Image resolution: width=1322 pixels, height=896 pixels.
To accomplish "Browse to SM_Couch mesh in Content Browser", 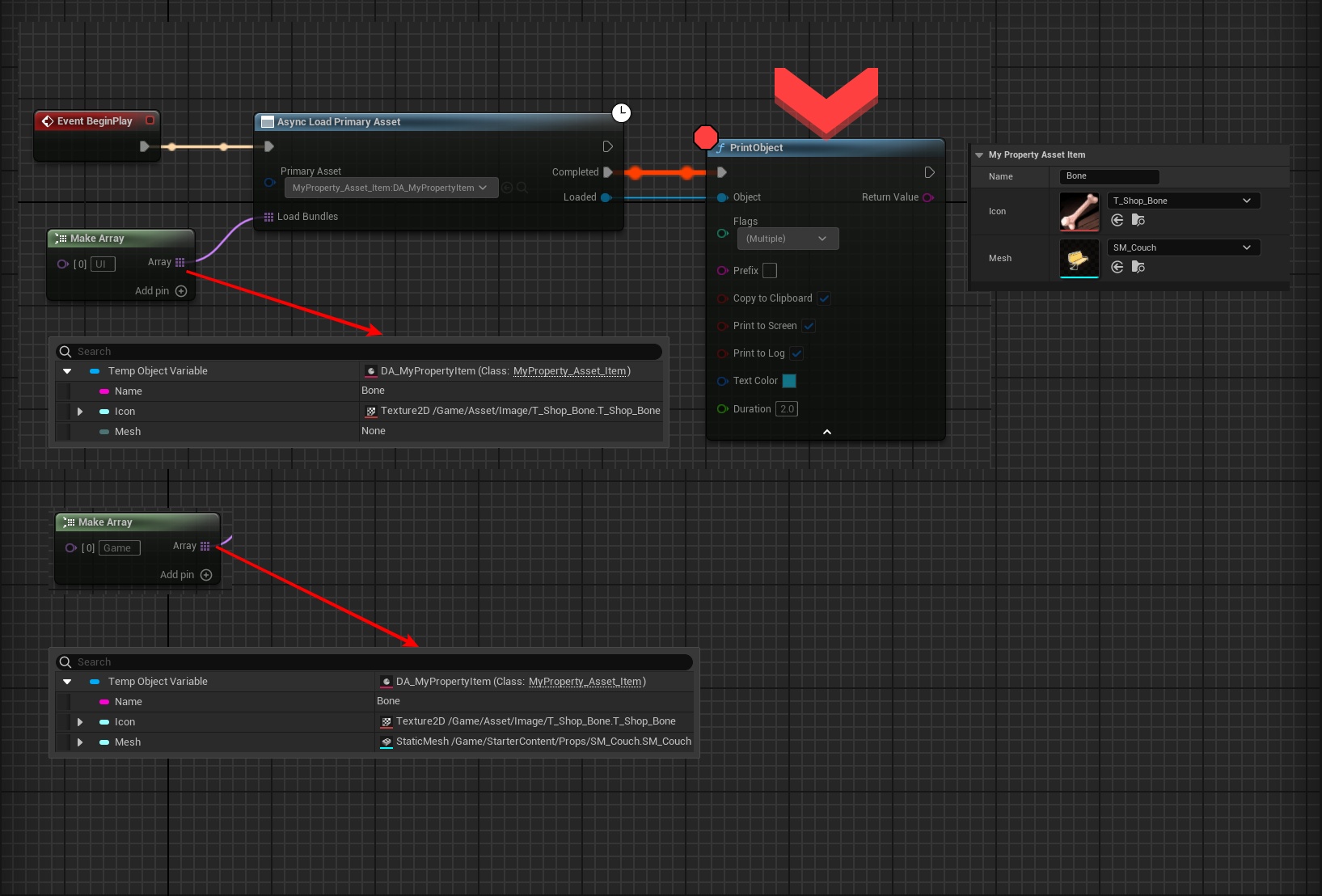I will (1138, 267).
